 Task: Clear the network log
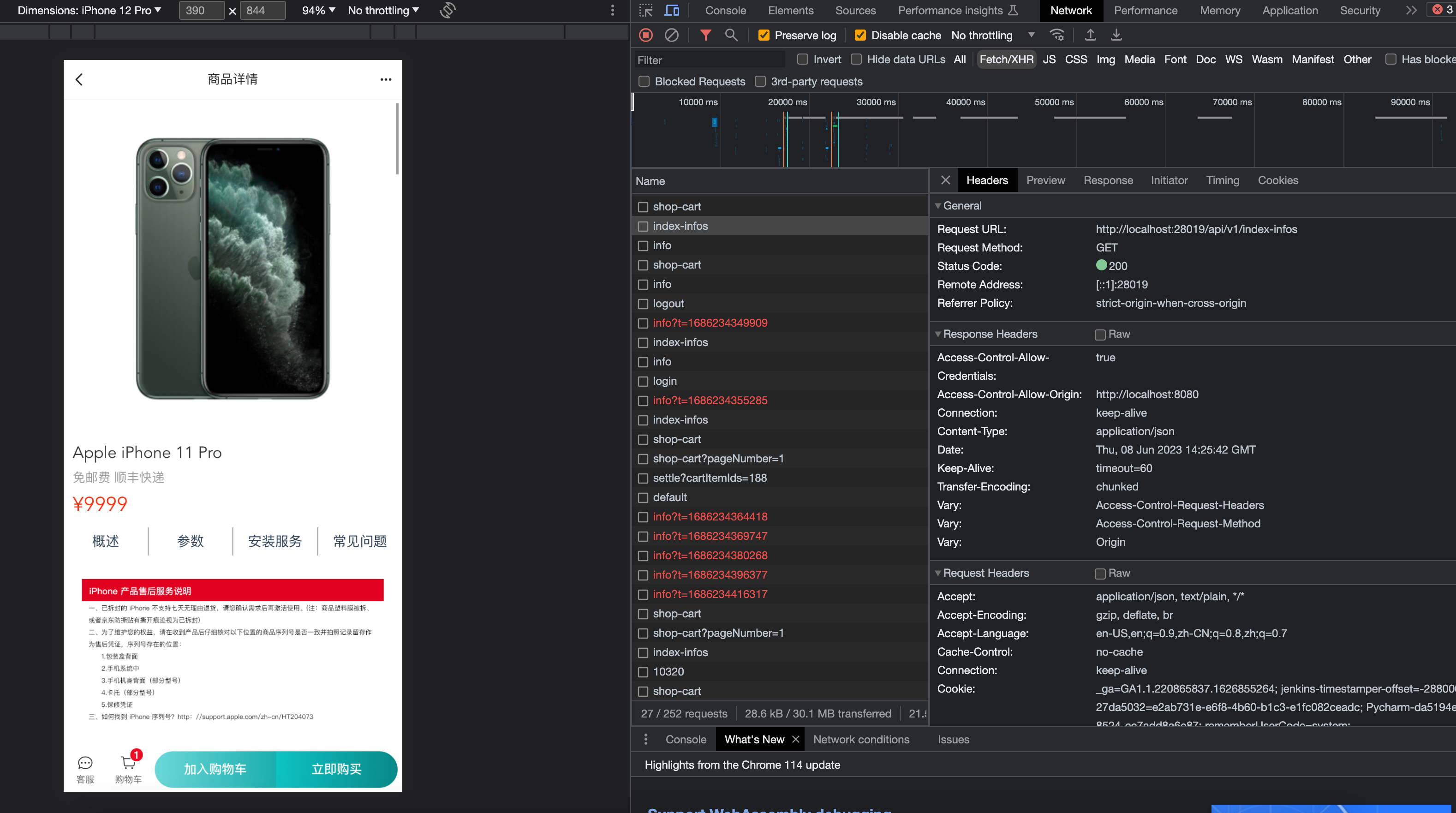671,35
